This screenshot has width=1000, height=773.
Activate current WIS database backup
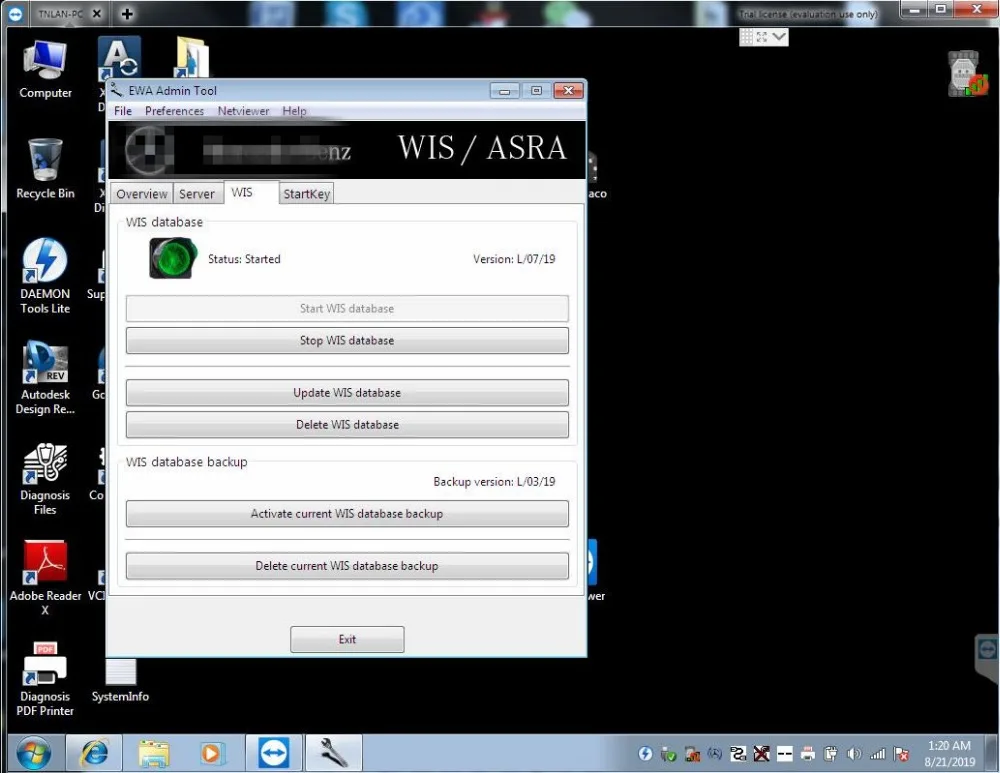(347, 513)
